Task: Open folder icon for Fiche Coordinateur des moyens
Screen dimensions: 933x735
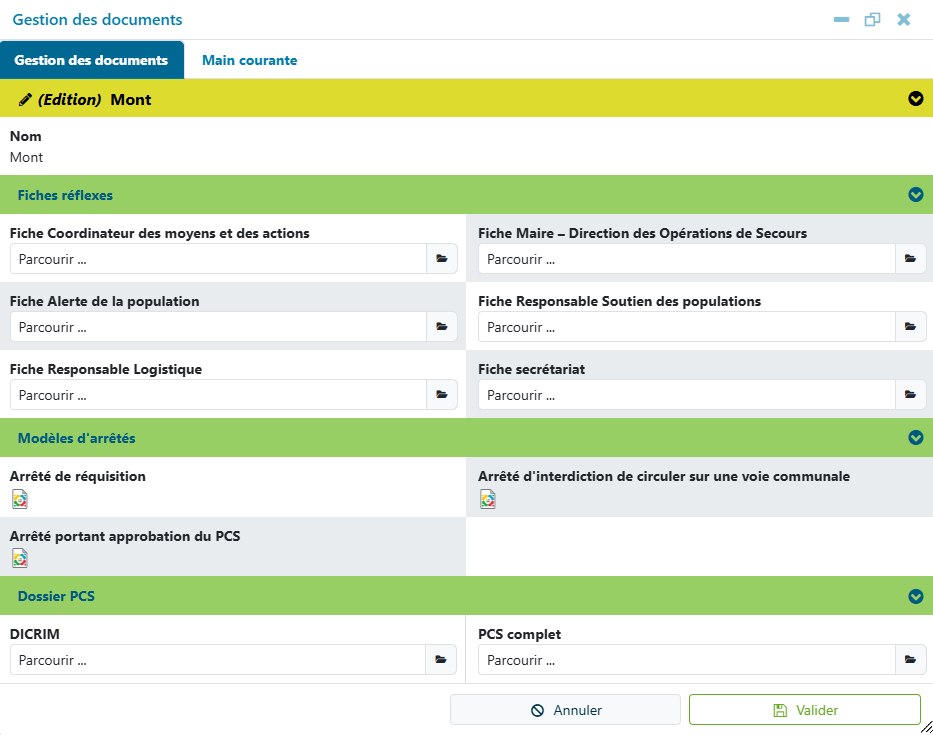Action: 442,259
